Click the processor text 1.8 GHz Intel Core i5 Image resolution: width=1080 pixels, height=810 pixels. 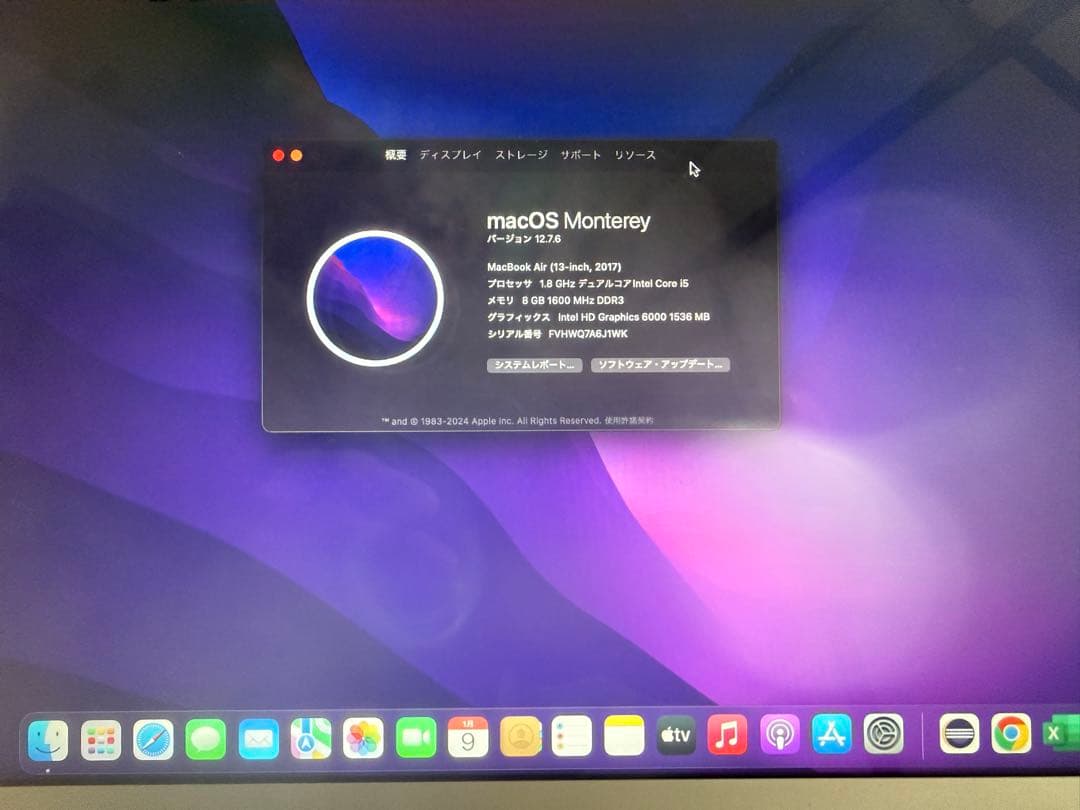pos(614,284)
